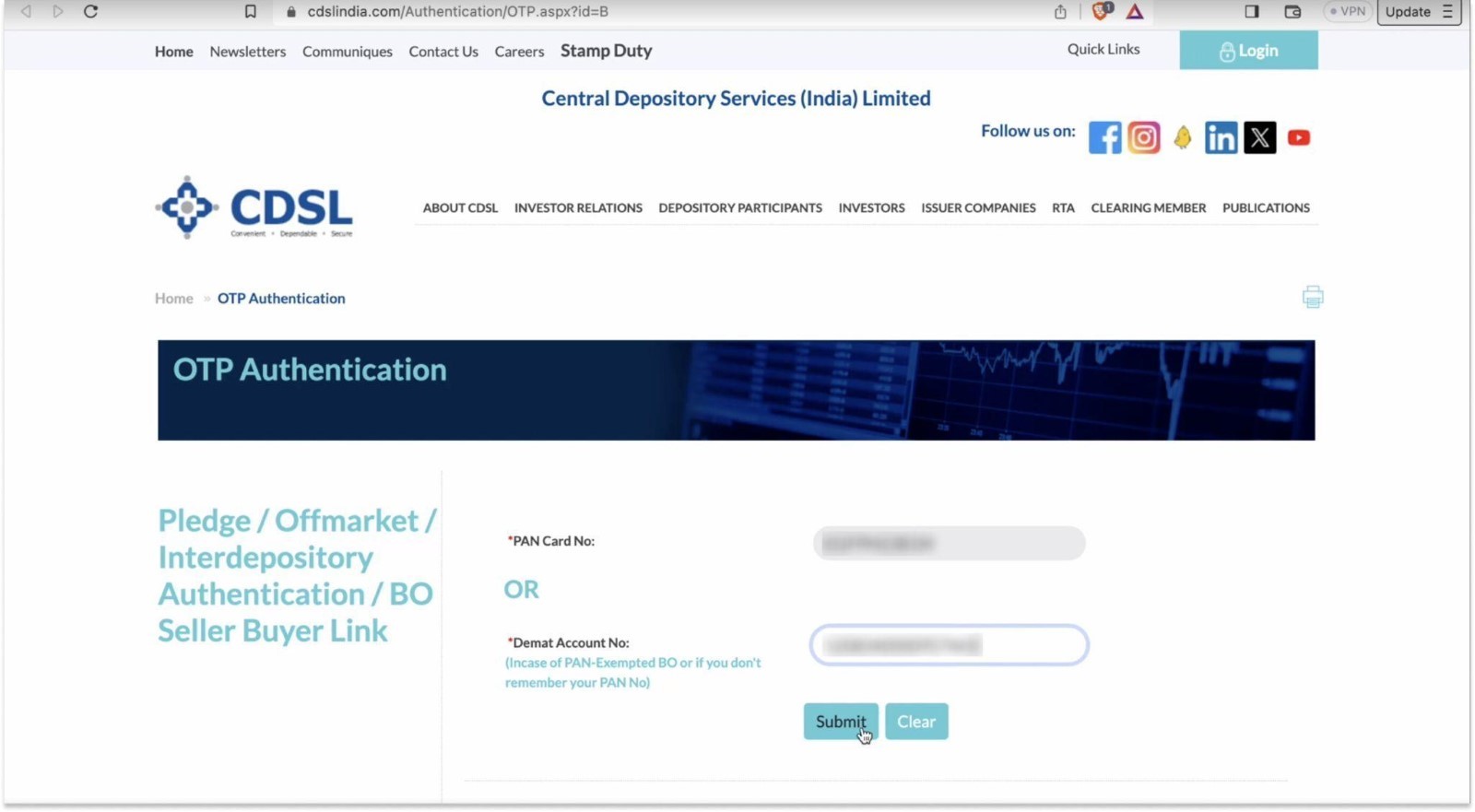Reload the page with refresh icon

click(90, 12)
